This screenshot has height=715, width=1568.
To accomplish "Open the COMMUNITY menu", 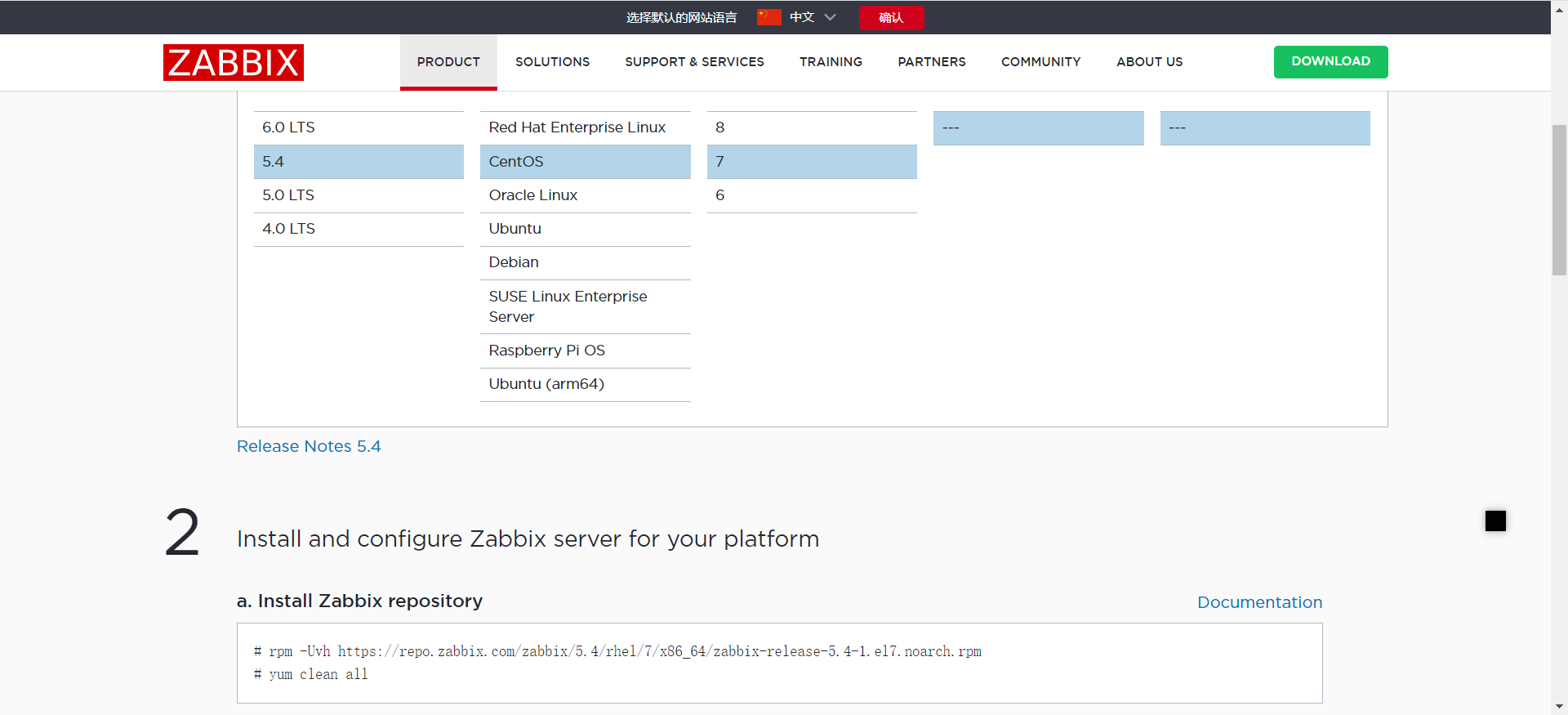I will pyautogui.click(x=1040, y=62).
